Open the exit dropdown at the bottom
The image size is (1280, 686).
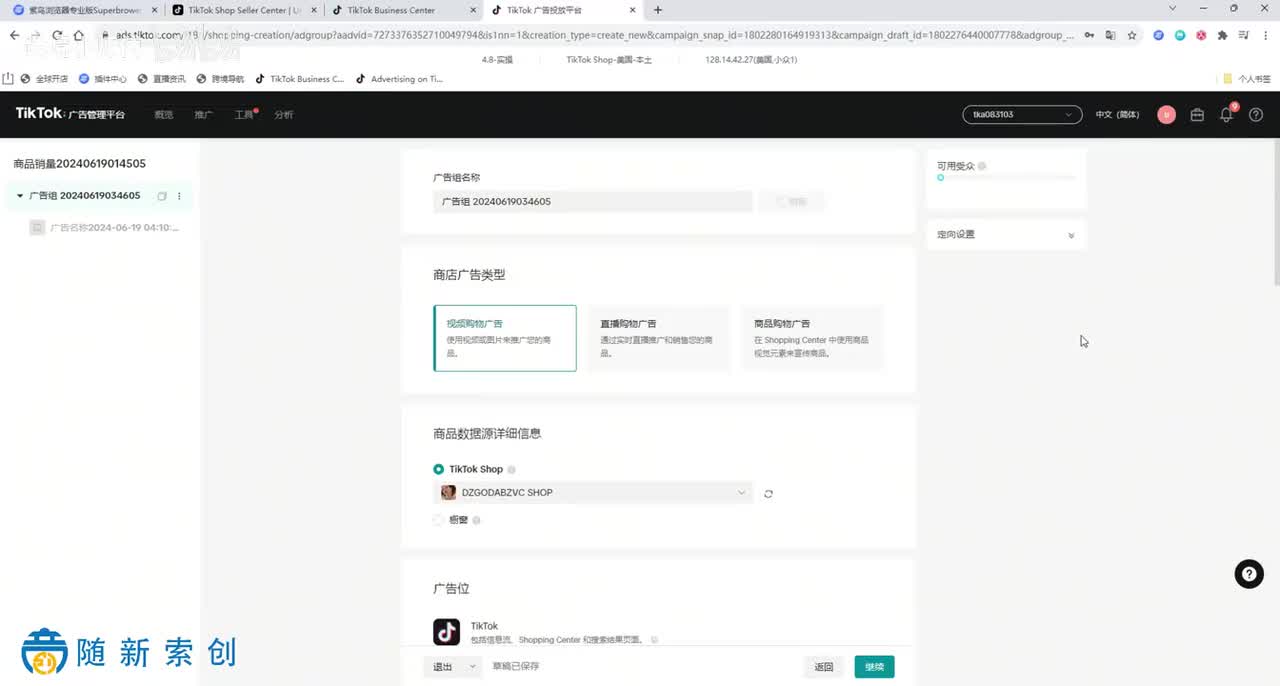pyautogui.click(x=453, y=667)
